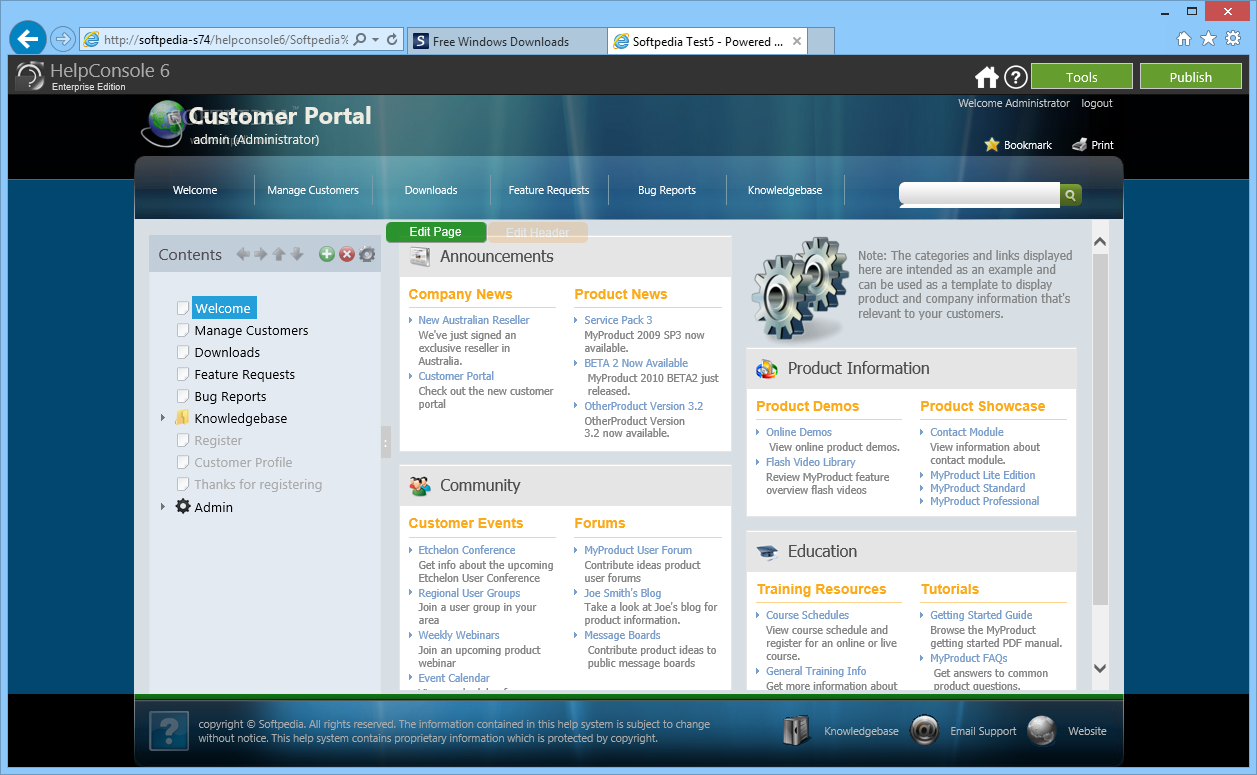This screenshot has height=775, width=1257.
Task: Collapse the Contents panel with splitter handle
Action: point(386,441)
